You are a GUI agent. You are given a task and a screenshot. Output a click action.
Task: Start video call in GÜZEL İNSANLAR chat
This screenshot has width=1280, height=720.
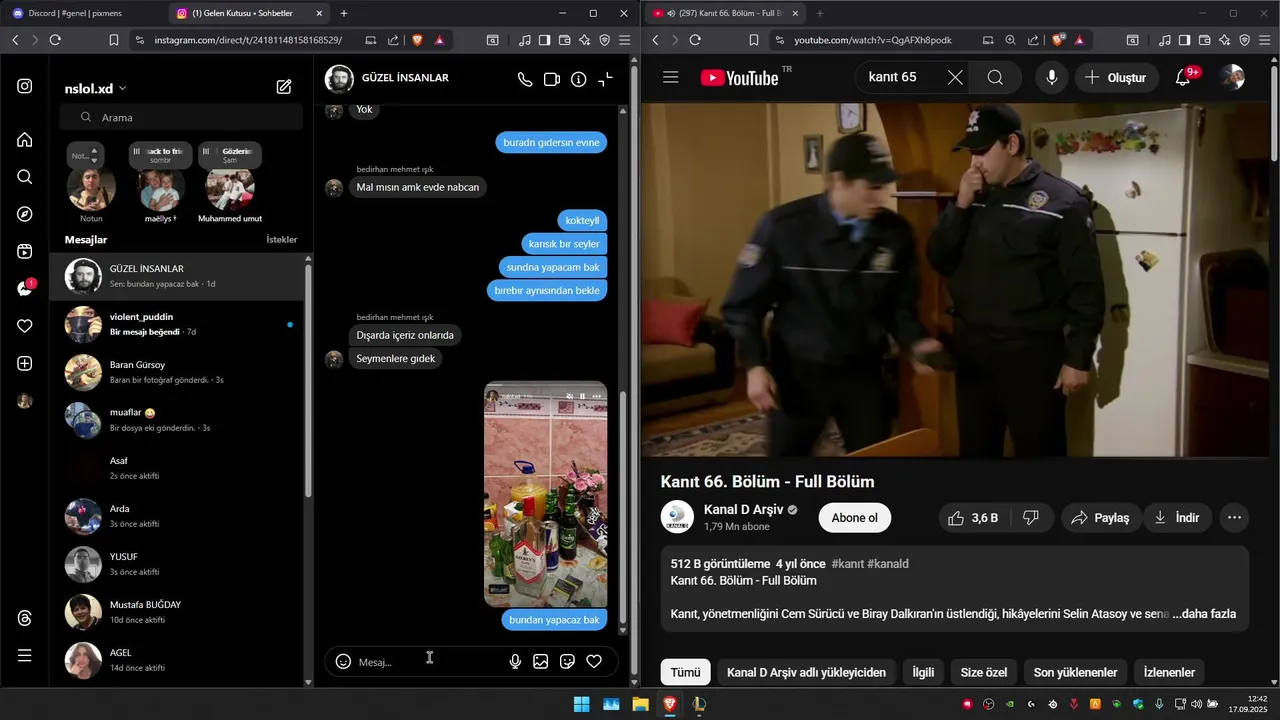click(x=552, y=80)
